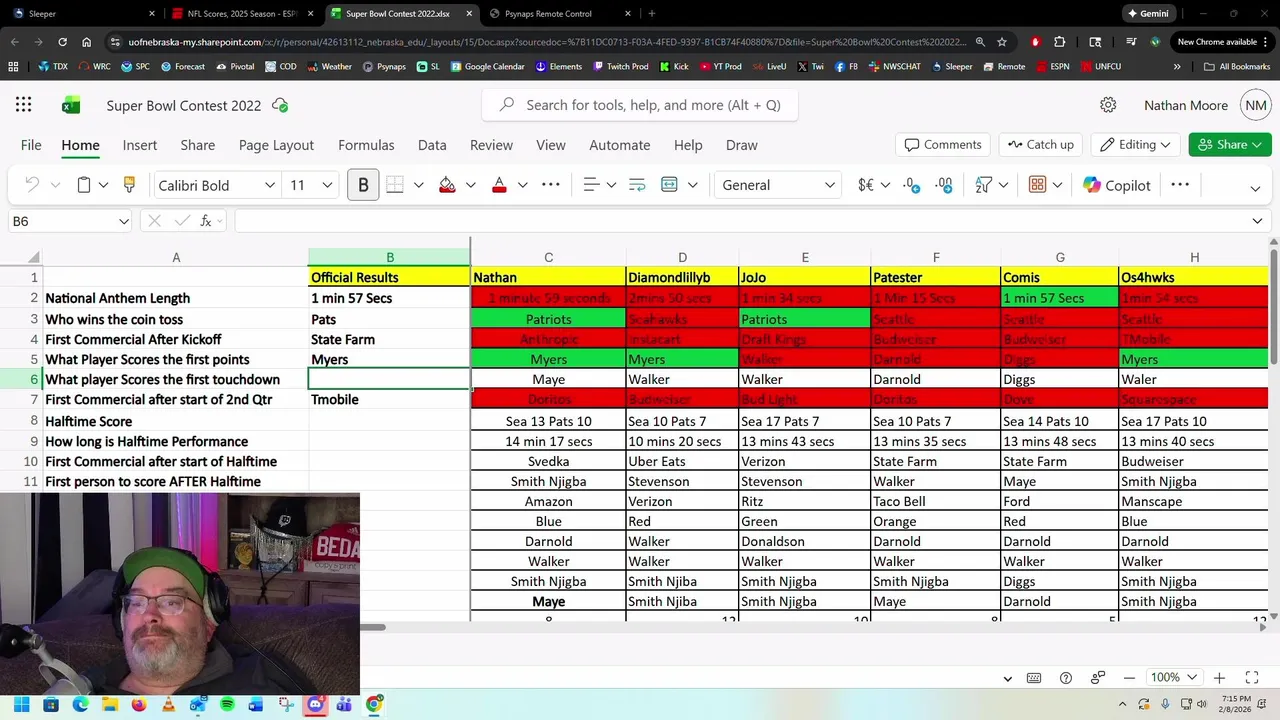Click the Conditional Formatting icon
Viewport: 1280px width, 720px height.
[1038, 185]
